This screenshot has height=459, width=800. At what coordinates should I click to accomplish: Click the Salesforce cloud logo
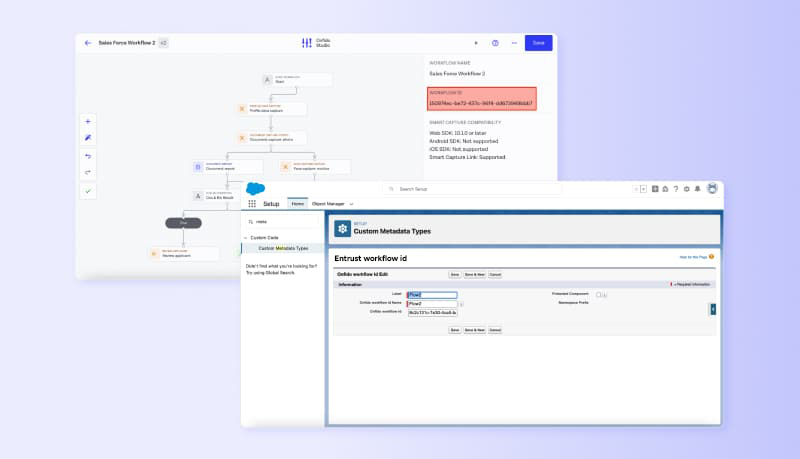click(x=256, y=189)
